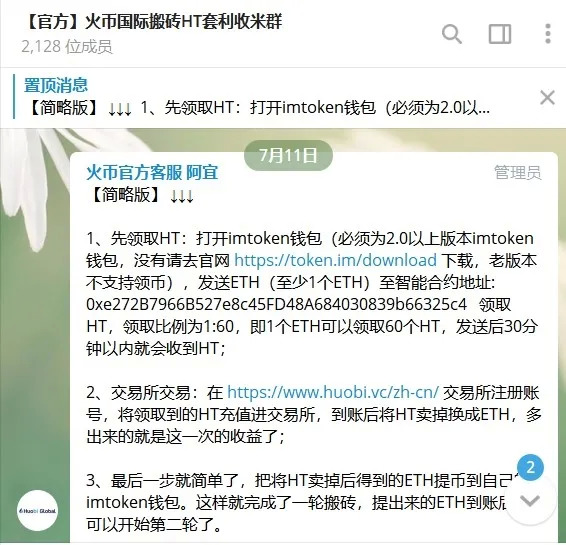Click the 管理员 admin label

click(x=518, y=172)
